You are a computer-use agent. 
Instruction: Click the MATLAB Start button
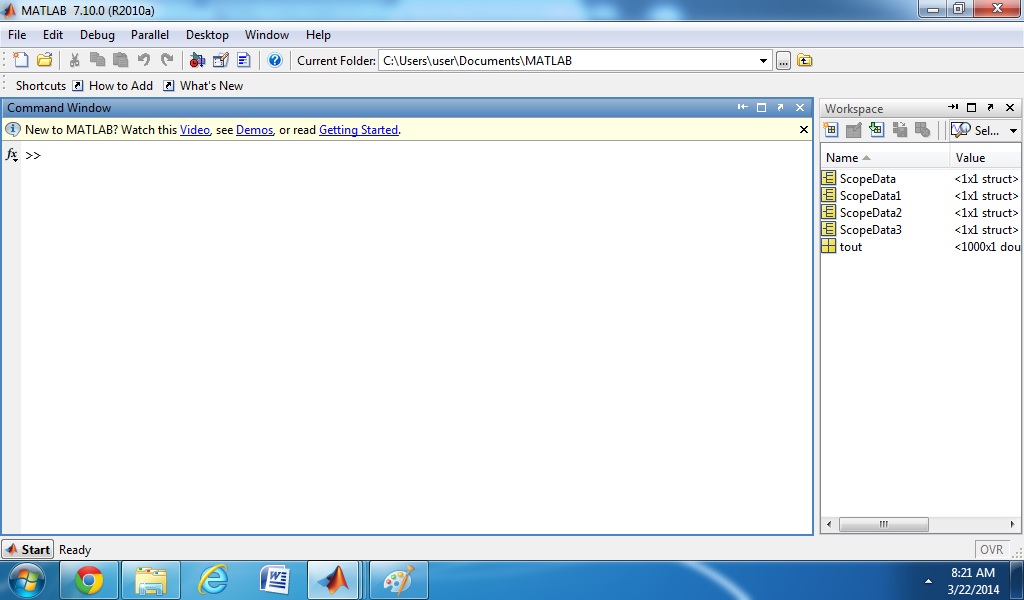click(x=28, y=550)
